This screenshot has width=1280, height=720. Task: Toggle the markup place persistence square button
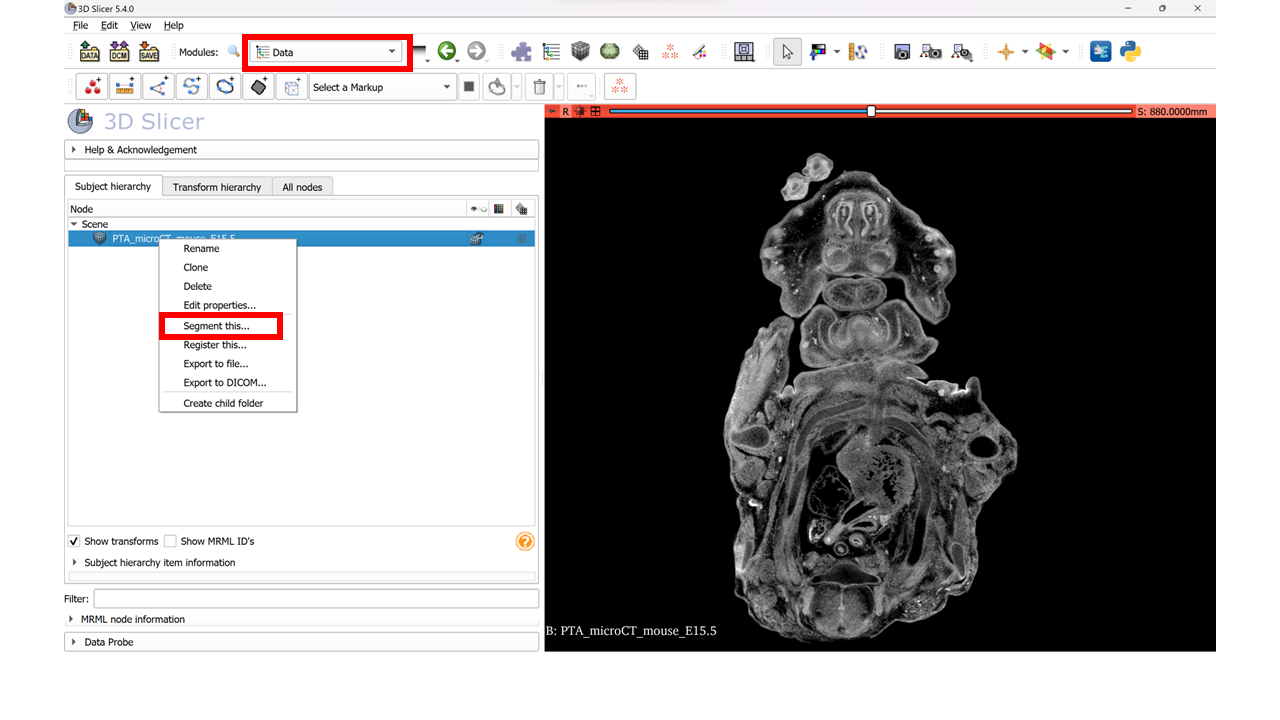click(x=469, y=87)
